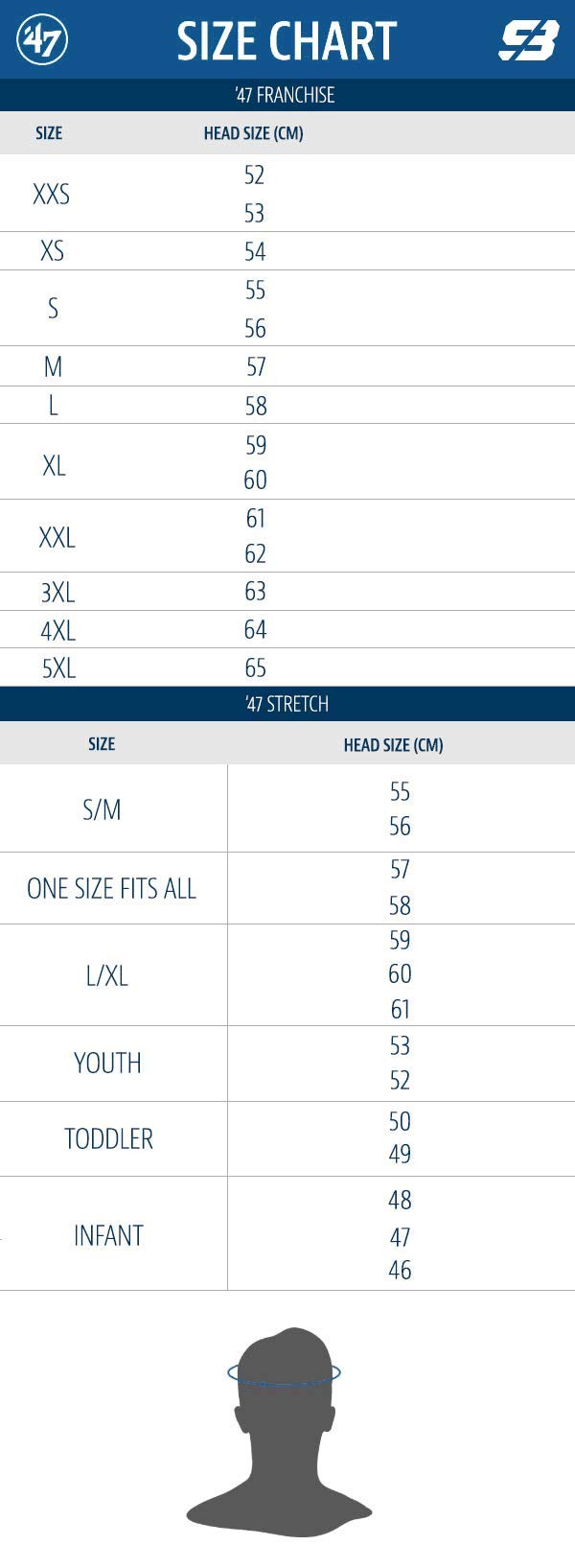
Task: Select the S/M stretch size
Action: point(102,809)
